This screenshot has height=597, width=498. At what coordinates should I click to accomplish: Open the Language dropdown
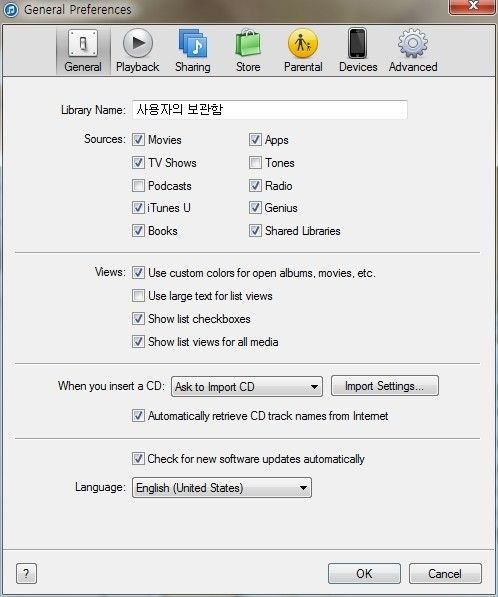pyautogui.click(x=222, y=488)
